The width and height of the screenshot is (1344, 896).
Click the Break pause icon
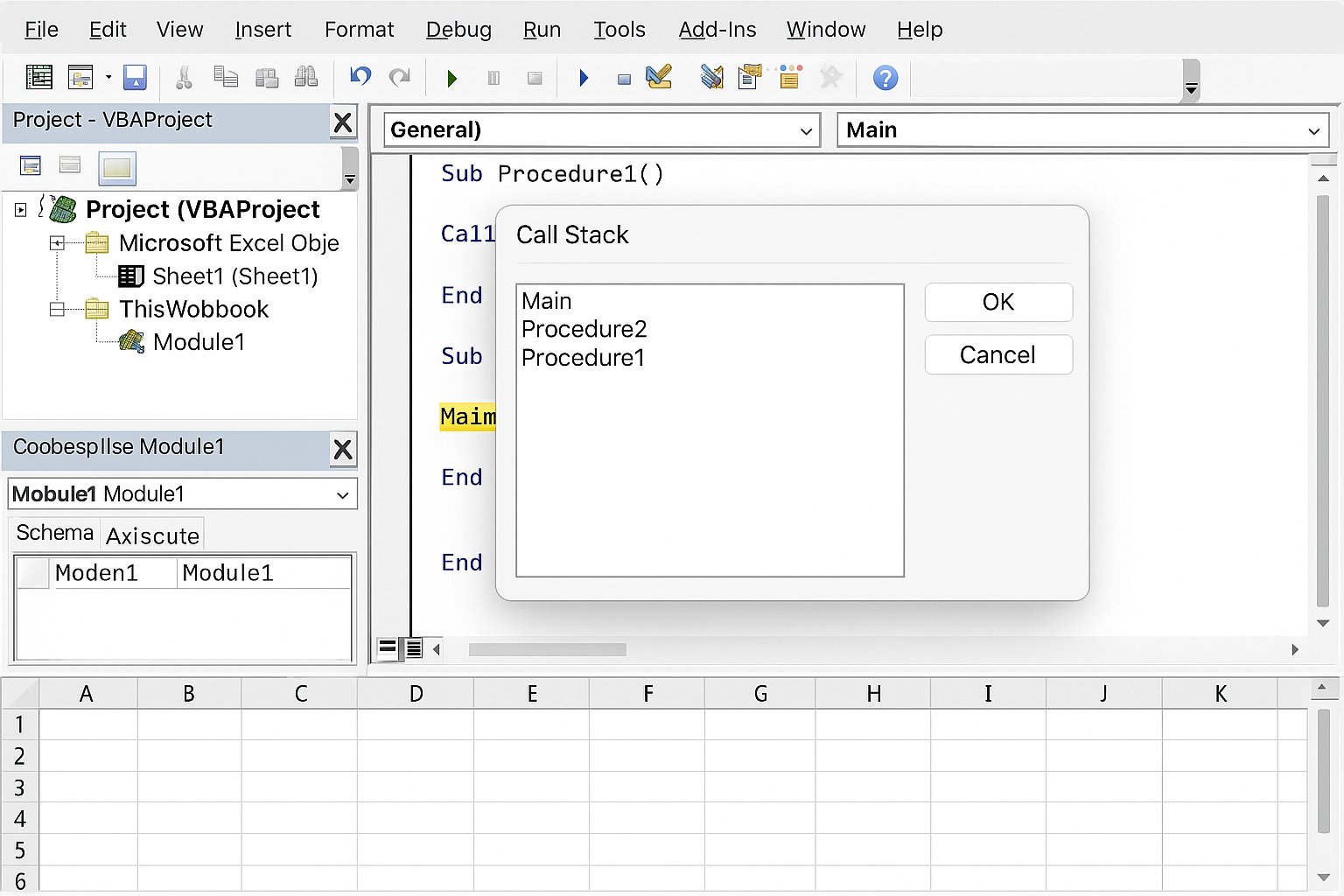coord(493,78)
